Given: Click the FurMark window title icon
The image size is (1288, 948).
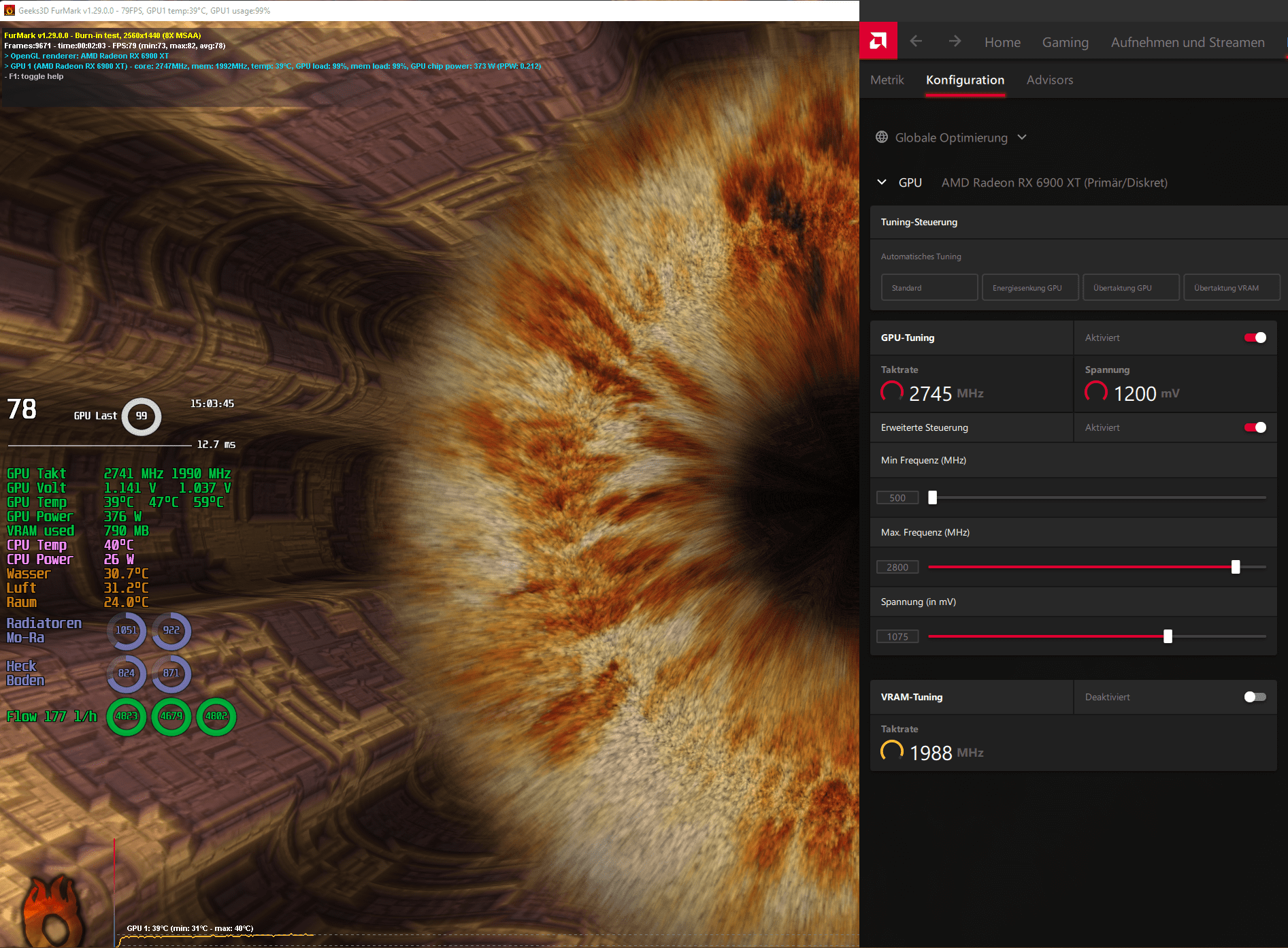Looking at the screenshot, I should tap(9, 10).
